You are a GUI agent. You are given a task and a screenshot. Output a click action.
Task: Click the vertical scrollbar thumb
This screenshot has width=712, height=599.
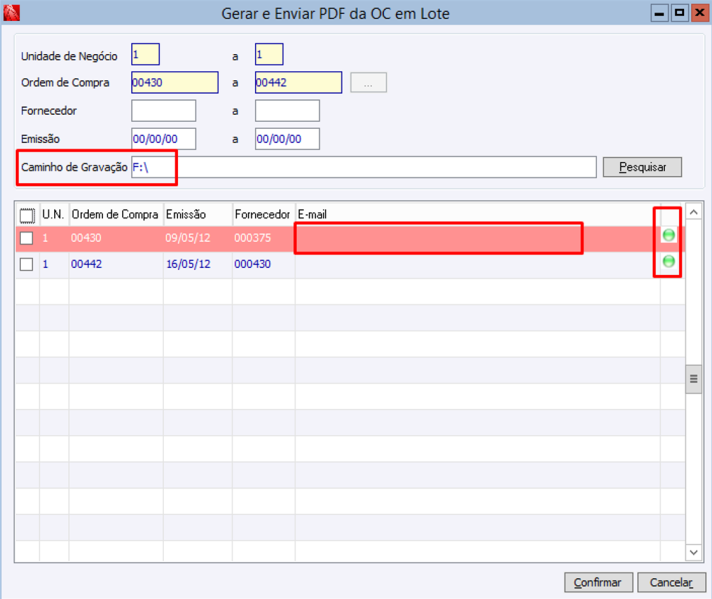click(x=693, y=379)
